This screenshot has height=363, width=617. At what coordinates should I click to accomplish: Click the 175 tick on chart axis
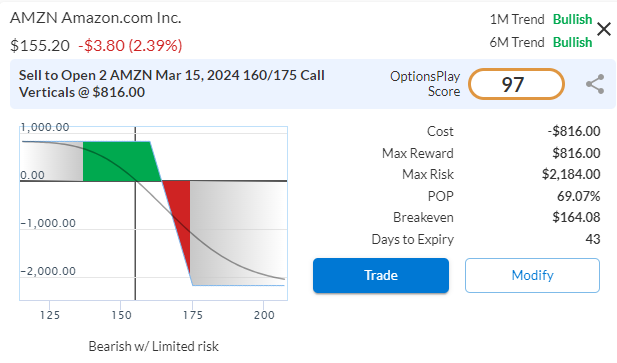(192, 315)
